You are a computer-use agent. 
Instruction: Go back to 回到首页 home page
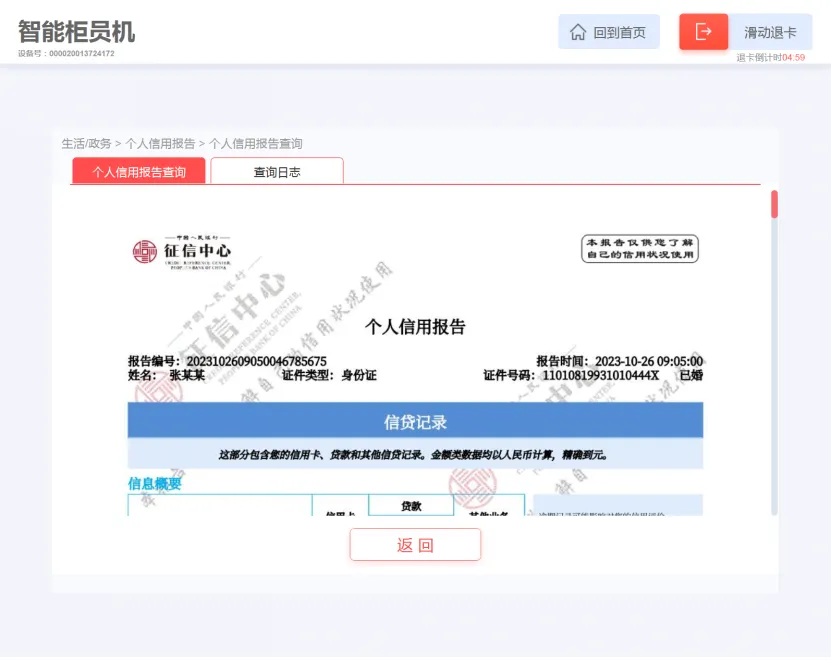click(x=609, y=32)
